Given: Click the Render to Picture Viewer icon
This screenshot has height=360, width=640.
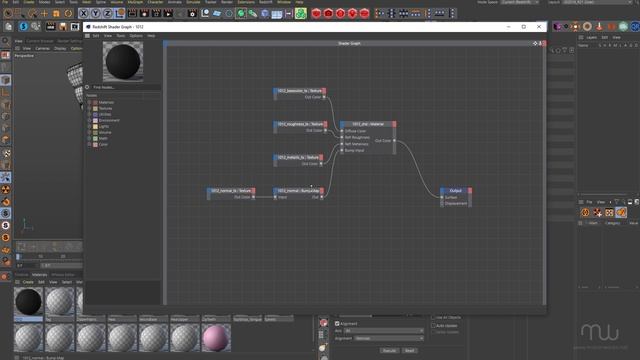Looking at the screenshot, I should tap(144, 13).
